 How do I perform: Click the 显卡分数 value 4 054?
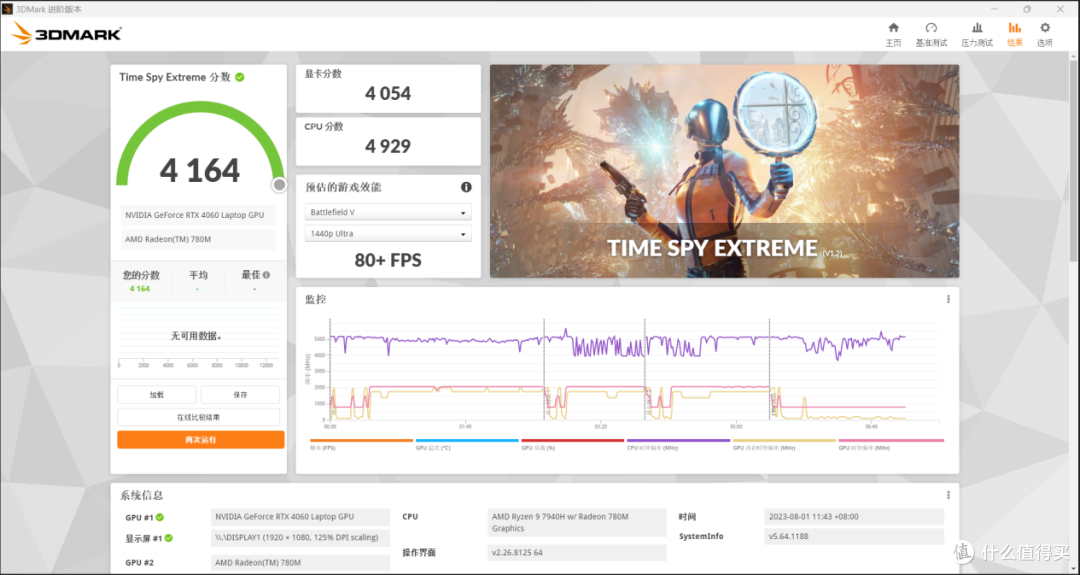(388, 94)
